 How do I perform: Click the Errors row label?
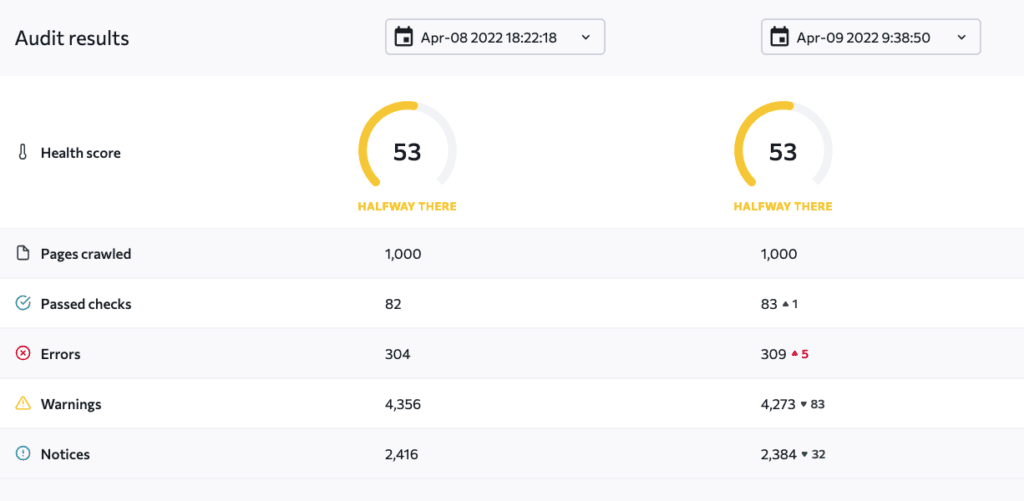pos(60,354)
